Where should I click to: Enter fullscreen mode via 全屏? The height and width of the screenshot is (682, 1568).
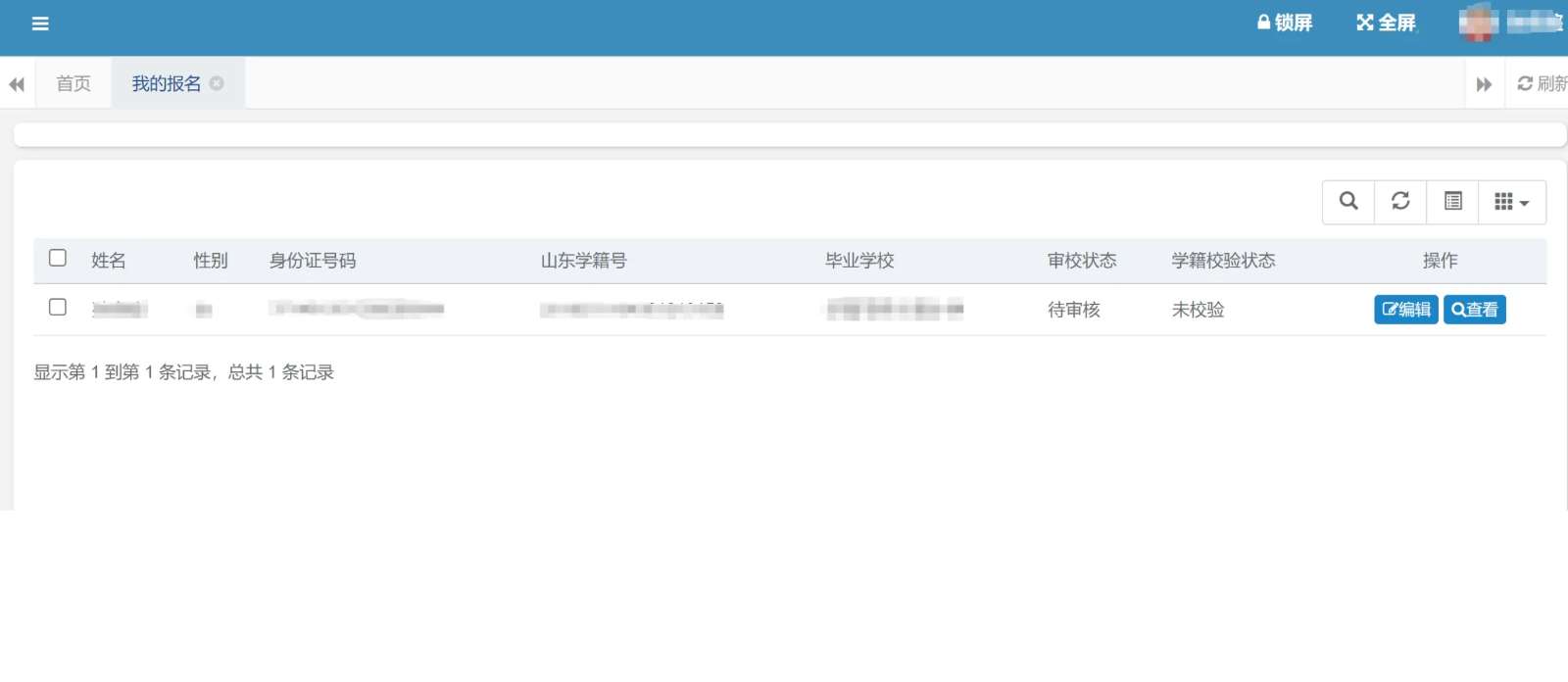tap(1386, 23)
